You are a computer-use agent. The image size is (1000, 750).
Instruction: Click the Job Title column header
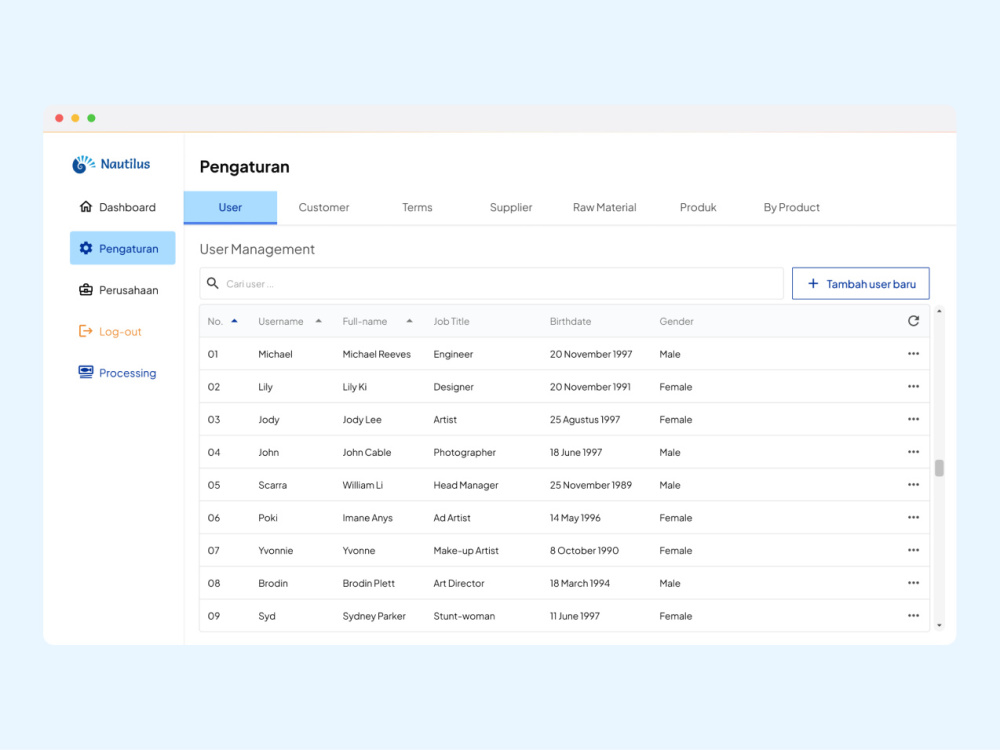coord(452,321)
